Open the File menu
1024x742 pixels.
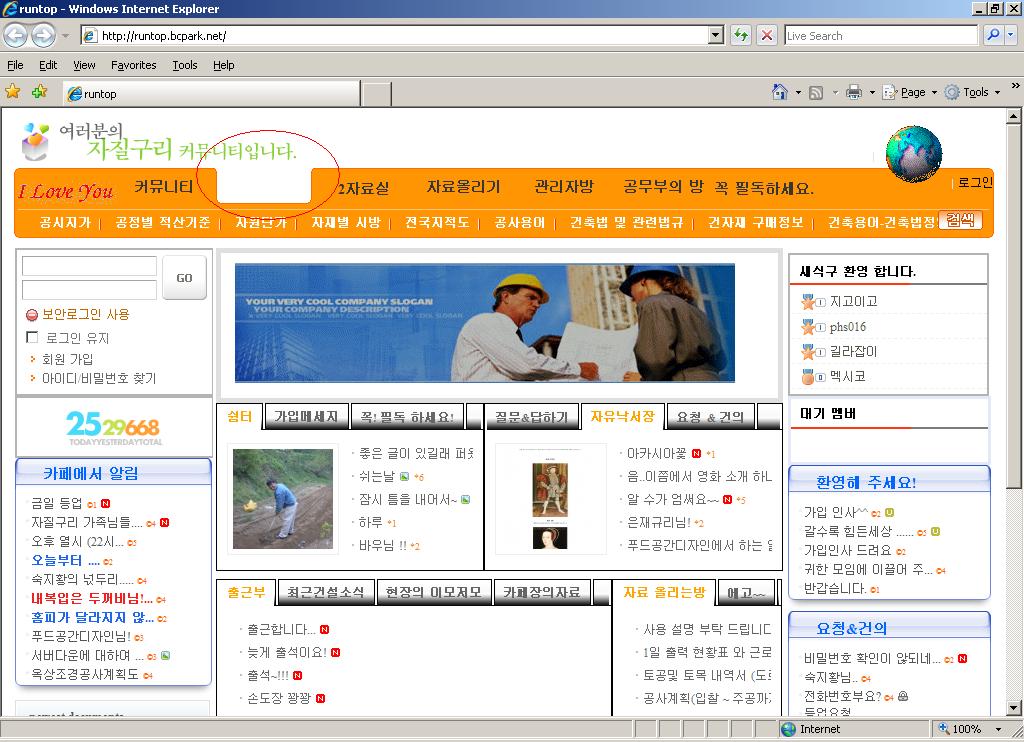click(15, 65)
